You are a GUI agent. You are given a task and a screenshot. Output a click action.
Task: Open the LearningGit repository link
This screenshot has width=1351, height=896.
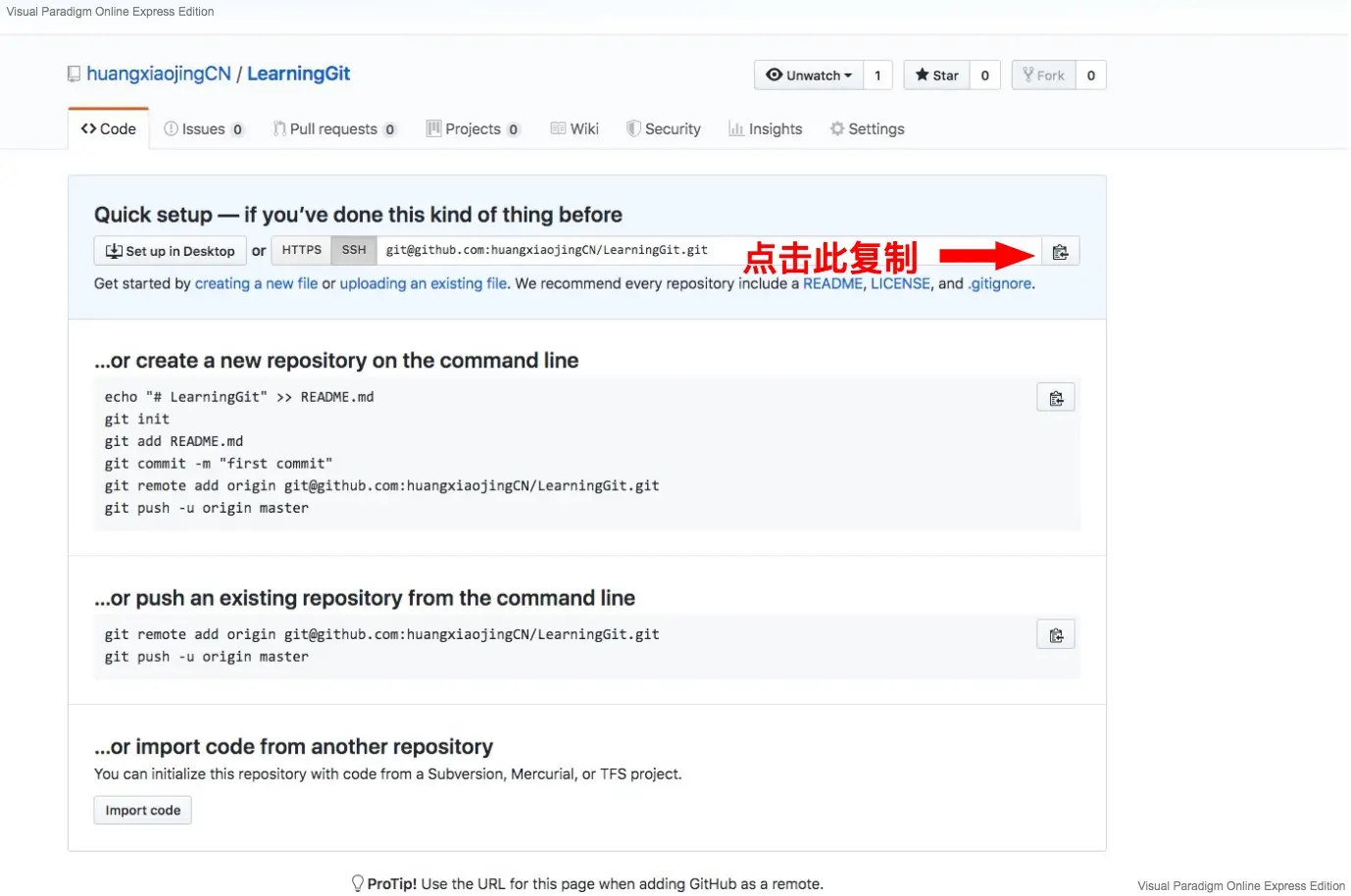pyautogui.click(x=298, y=75)
